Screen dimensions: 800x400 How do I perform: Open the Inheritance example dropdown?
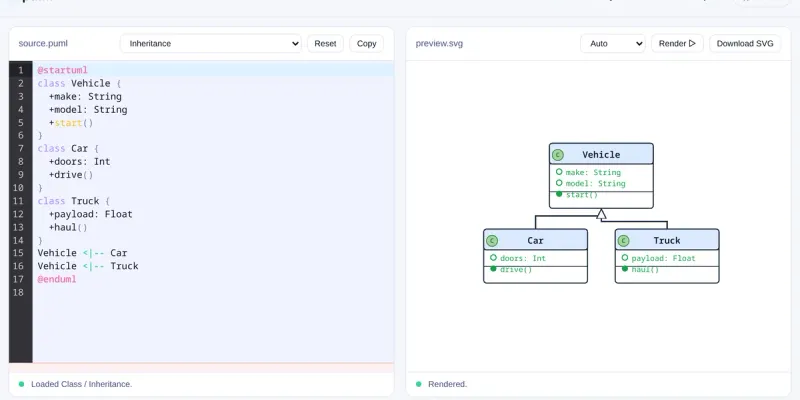pos(211,43)
